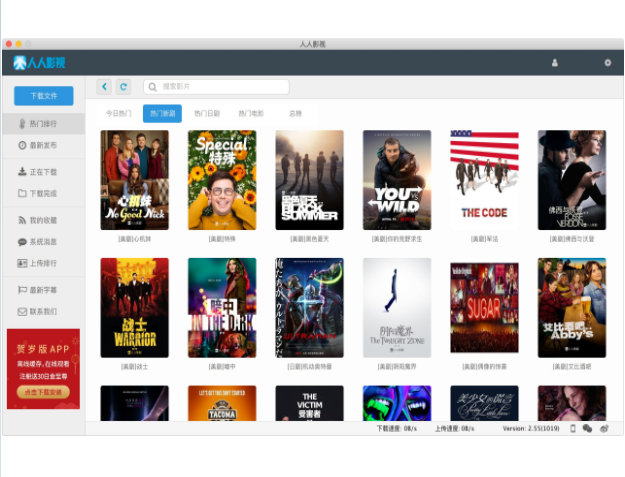Click the [美剧]暗中 caption

point(222,367)
